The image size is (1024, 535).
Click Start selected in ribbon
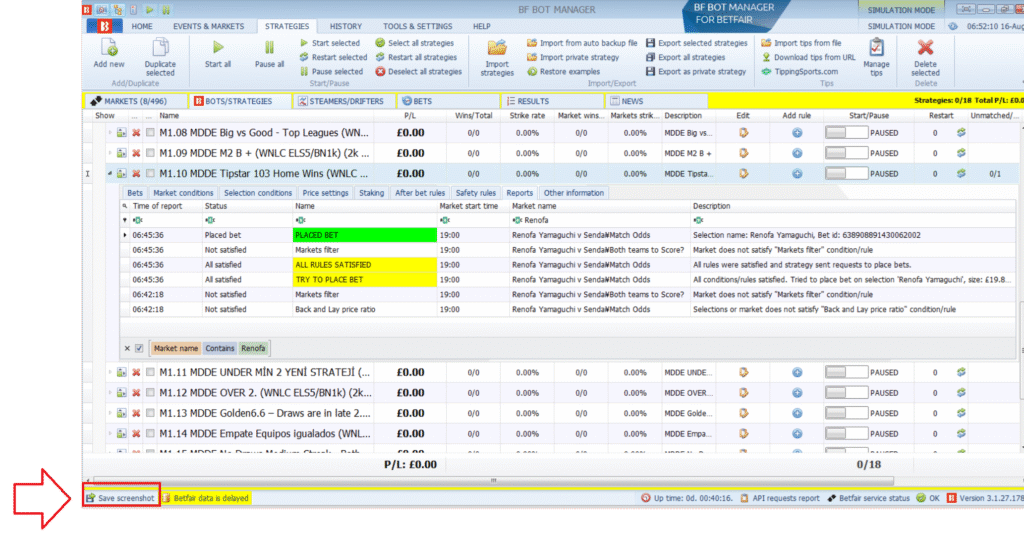330,43
